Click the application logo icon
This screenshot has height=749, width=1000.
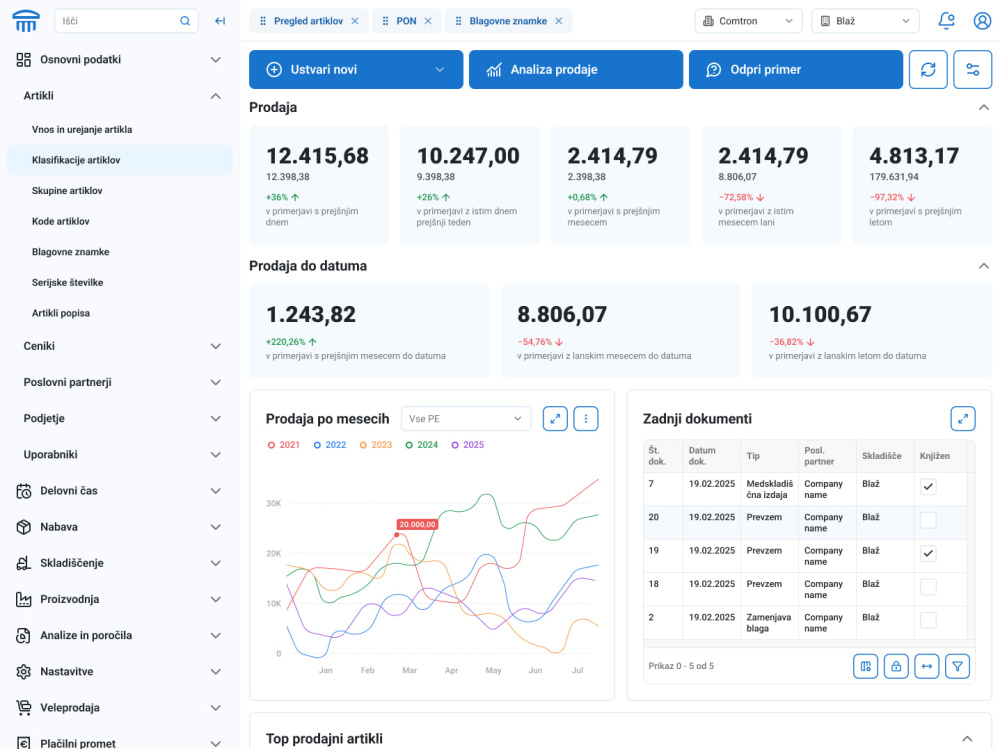pyautogui.click(x=26, y=21)
